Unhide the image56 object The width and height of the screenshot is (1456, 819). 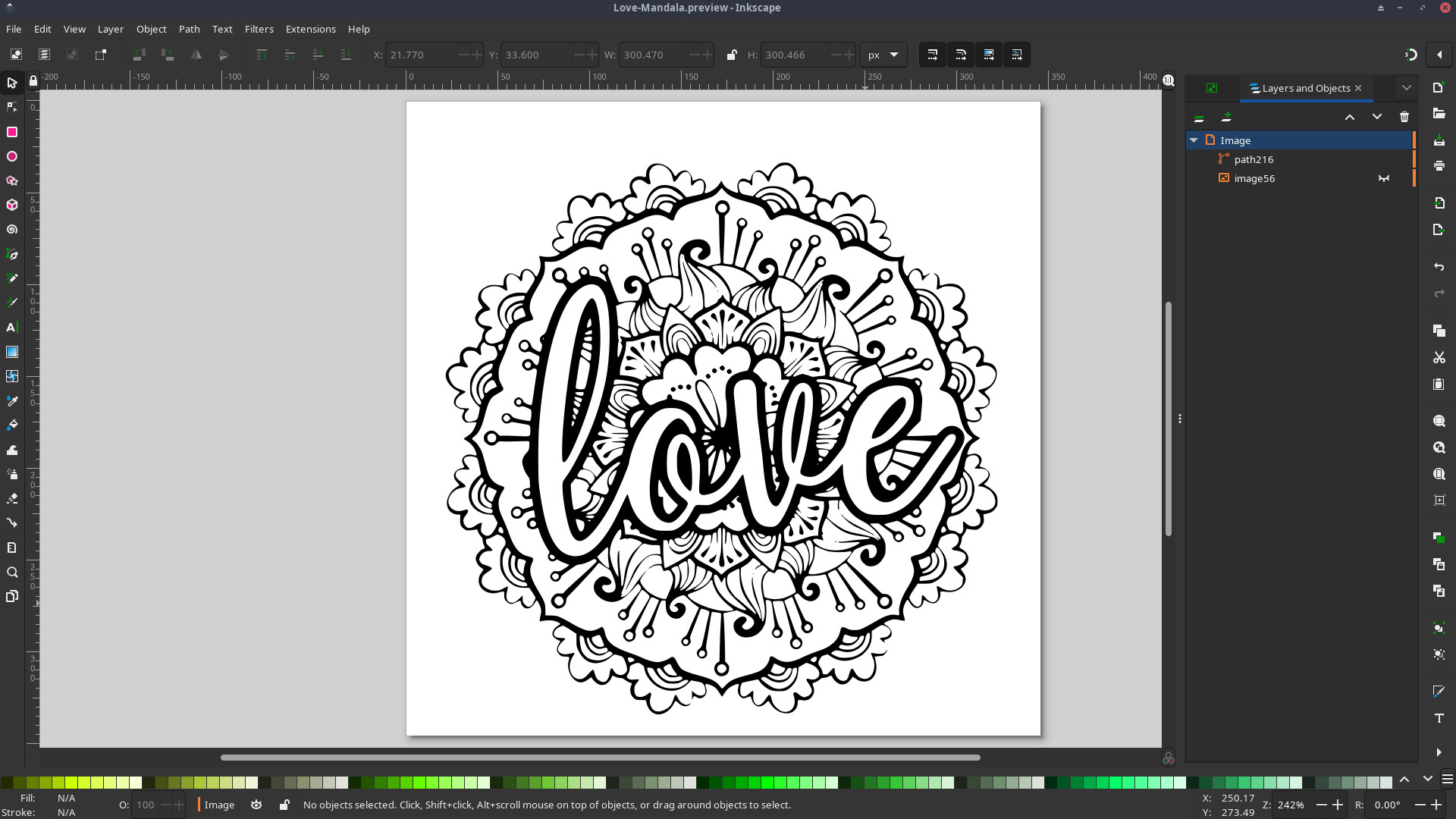pos(1384,178)
